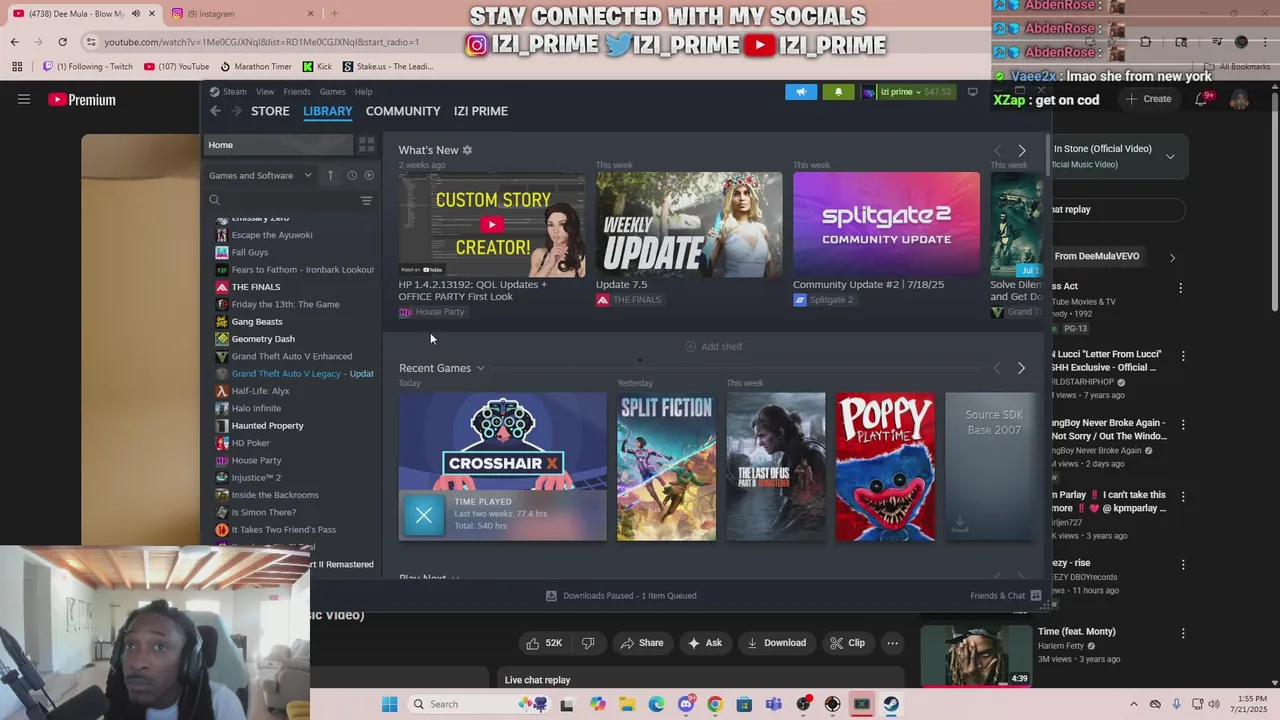Open Friends & Chat in Steam
The width and height of the screenshot is (1280, 720).
pyautogui.click(x=1005, y=596)
